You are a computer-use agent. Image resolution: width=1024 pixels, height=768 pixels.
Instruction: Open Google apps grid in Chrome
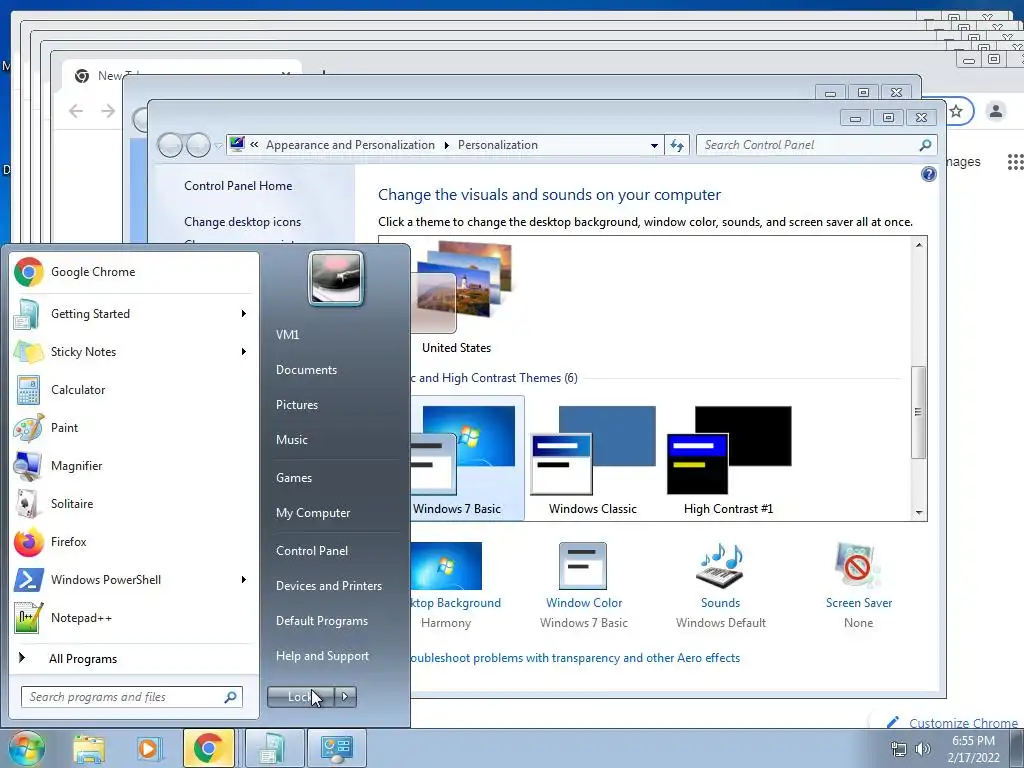(x=1015, y=161)
